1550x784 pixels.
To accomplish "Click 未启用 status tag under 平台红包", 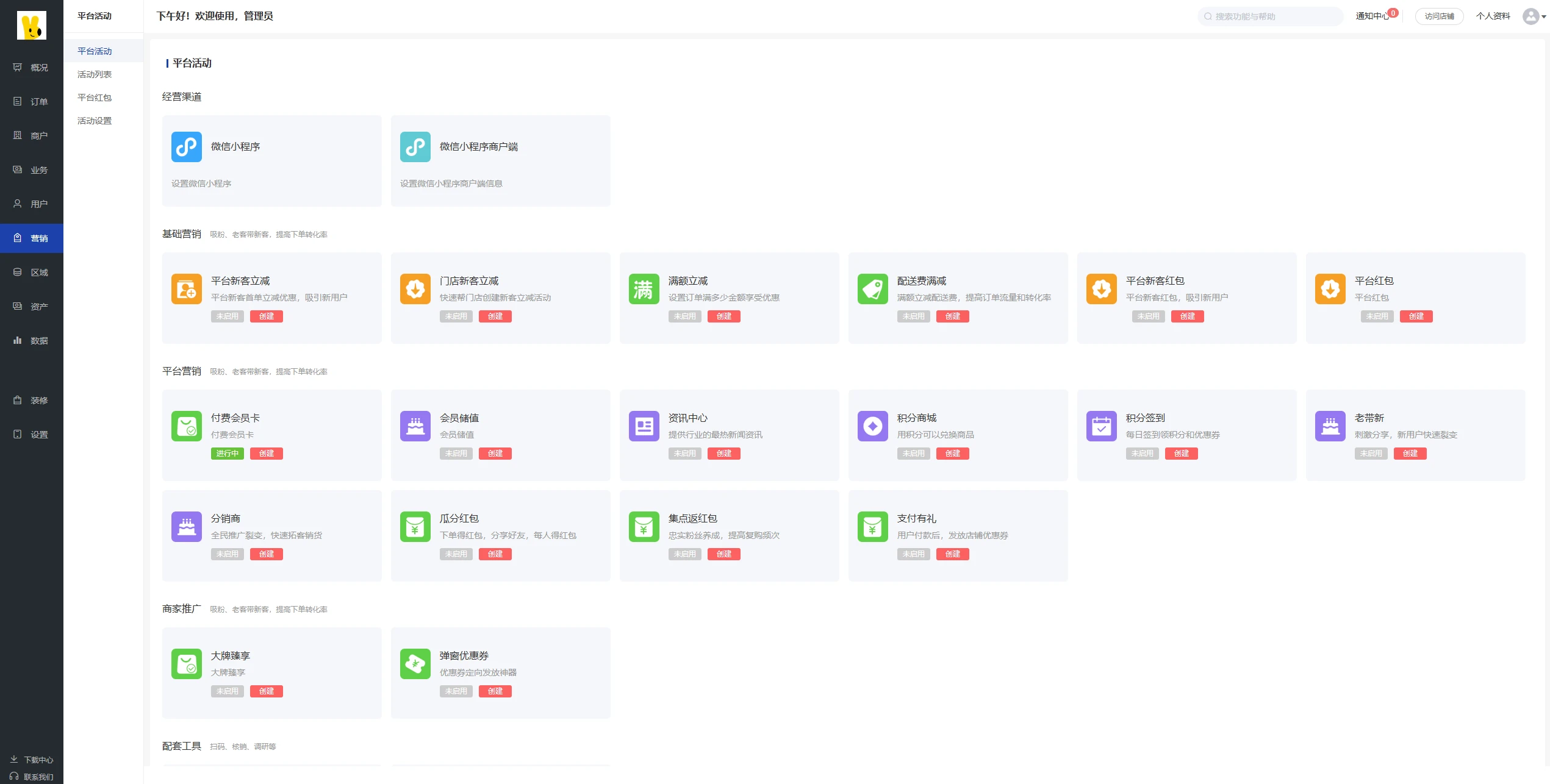I will tap(1377, 316).
